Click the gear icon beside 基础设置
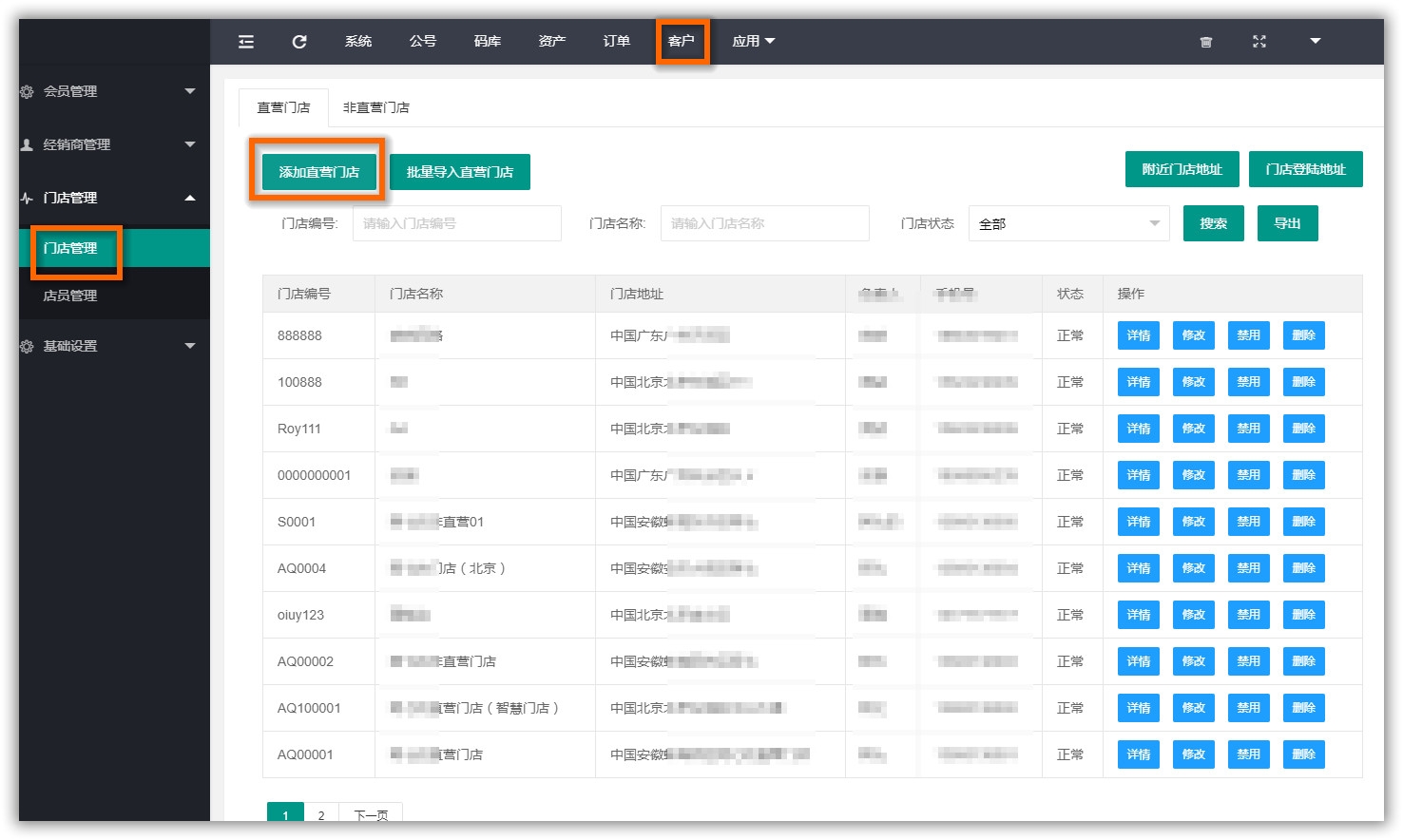 tap(27, 346)
